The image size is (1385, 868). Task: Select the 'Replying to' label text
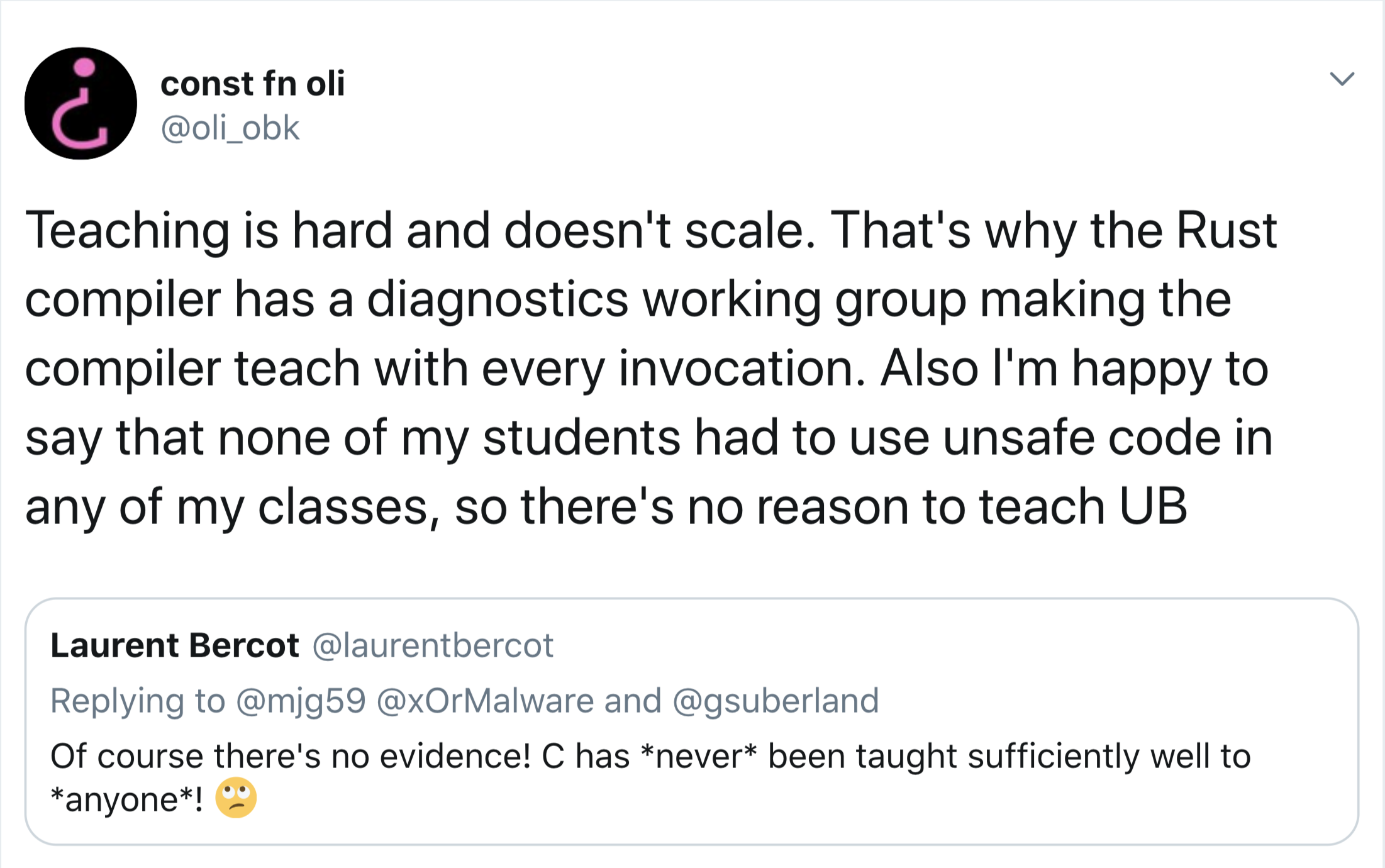138,701
